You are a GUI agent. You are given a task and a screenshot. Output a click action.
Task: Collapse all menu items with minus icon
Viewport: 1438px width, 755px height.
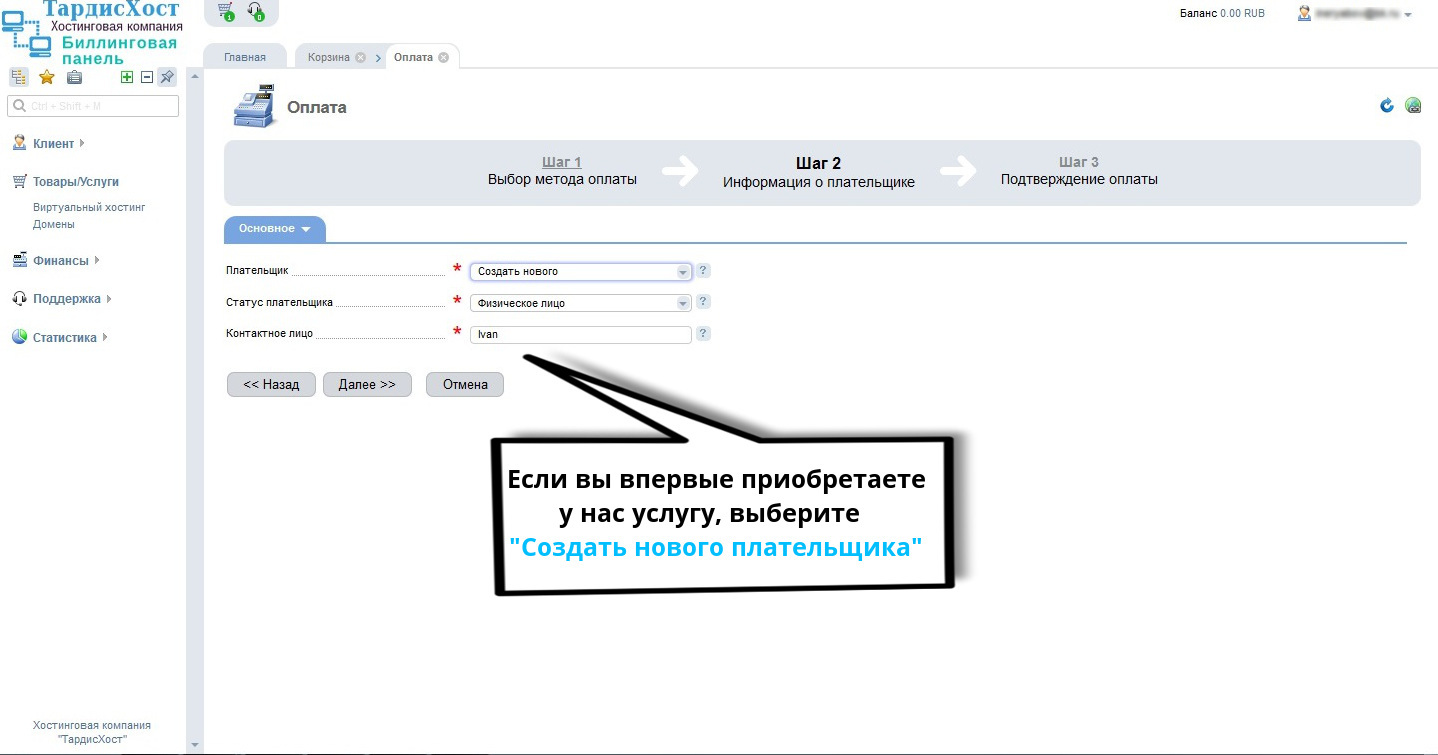[x=147, y=77]
